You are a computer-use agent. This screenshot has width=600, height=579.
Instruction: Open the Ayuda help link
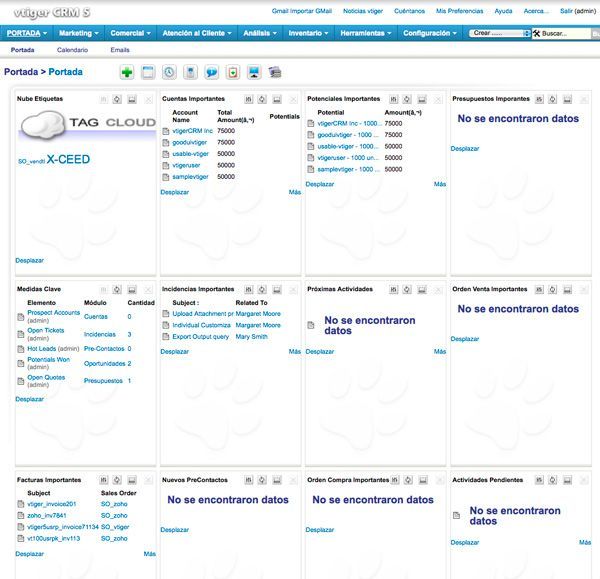[503, 11]
